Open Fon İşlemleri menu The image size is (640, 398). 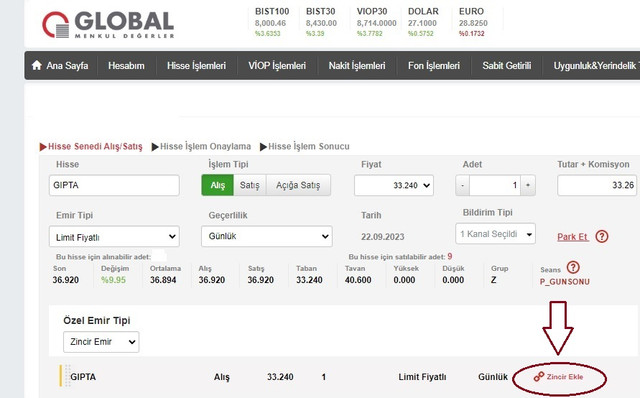(434, 65)
